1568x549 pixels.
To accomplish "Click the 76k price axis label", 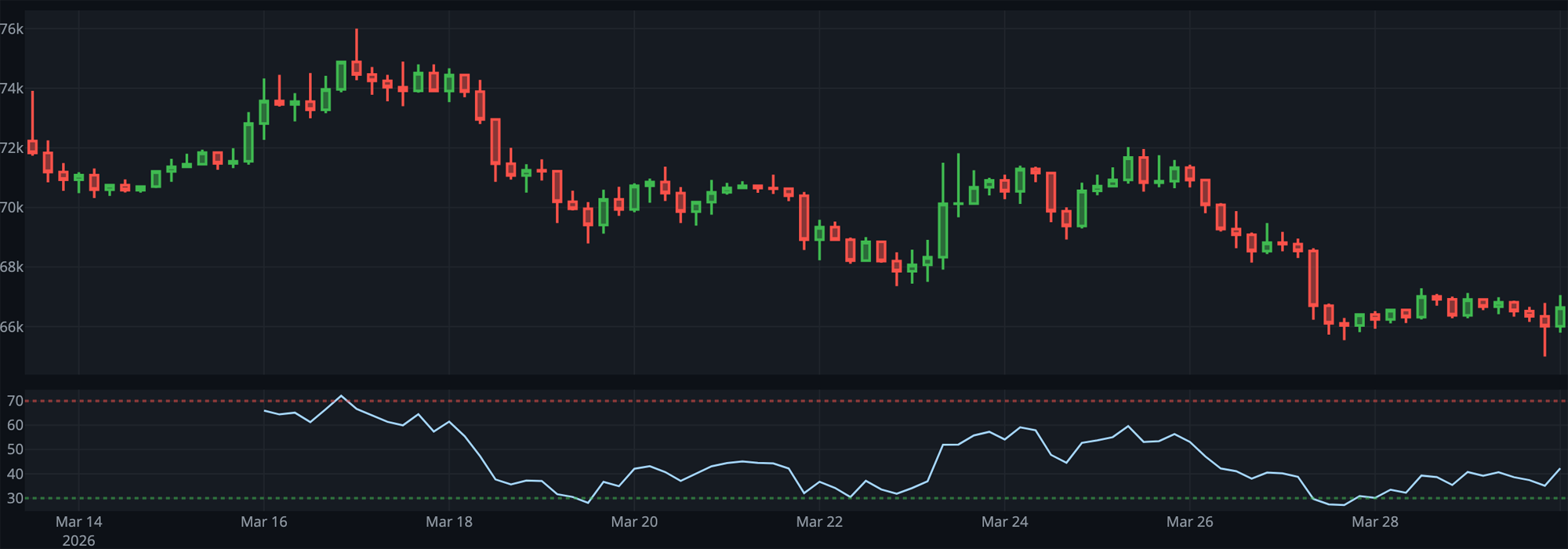I will tap(12, 29).
